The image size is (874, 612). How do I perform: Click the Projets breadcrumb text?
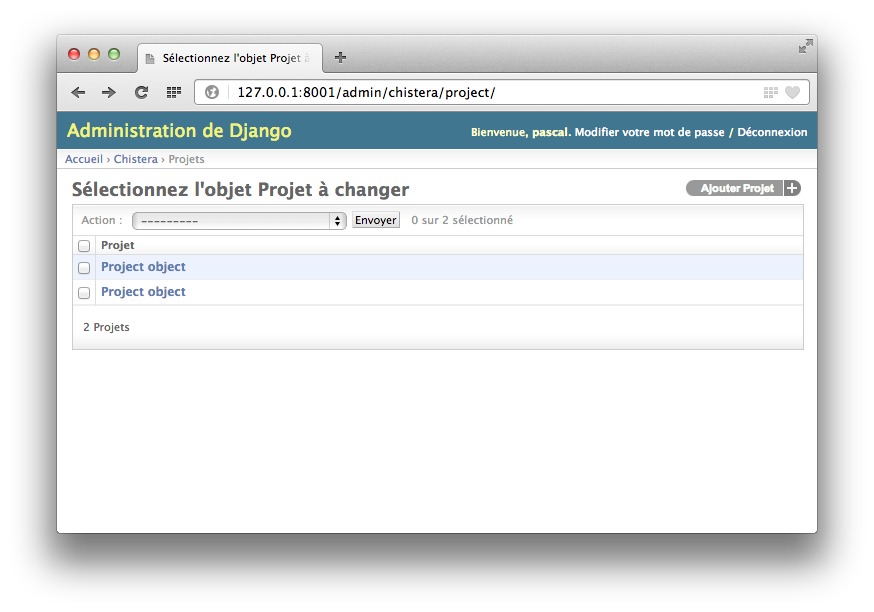pyautogui.click(x=186, y=159)
